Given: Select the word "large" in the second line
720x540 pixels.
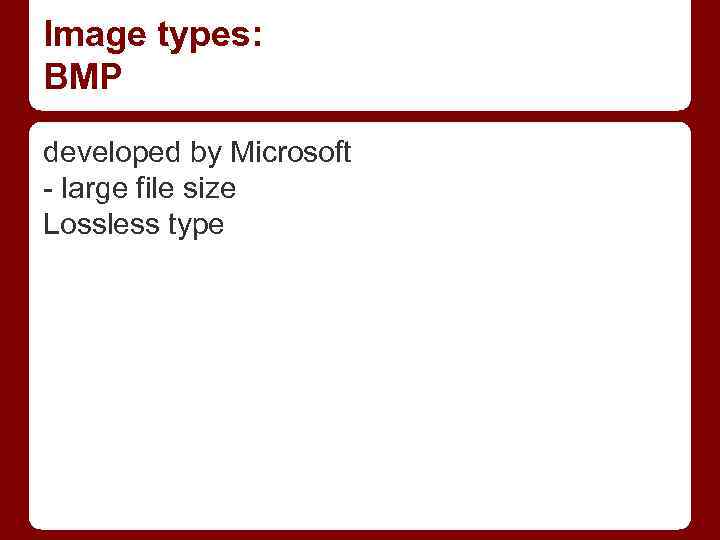Looking at the screenshot, I should click(88, 188).
